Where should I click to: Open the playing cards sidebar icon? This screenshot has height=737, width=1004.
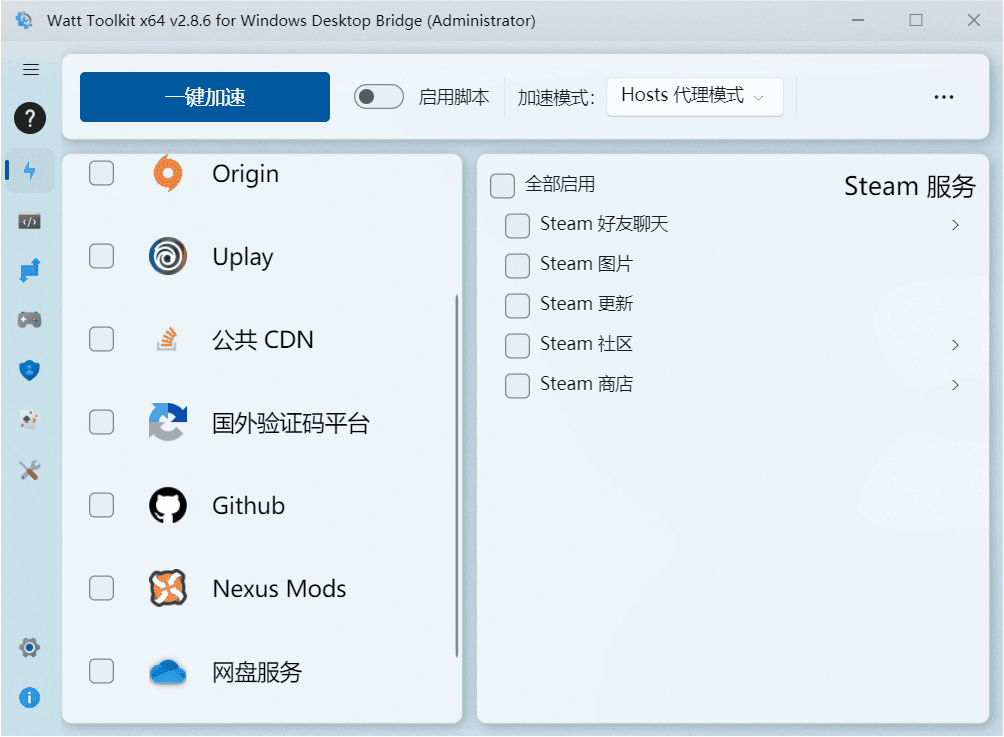[x=29, y=419]
